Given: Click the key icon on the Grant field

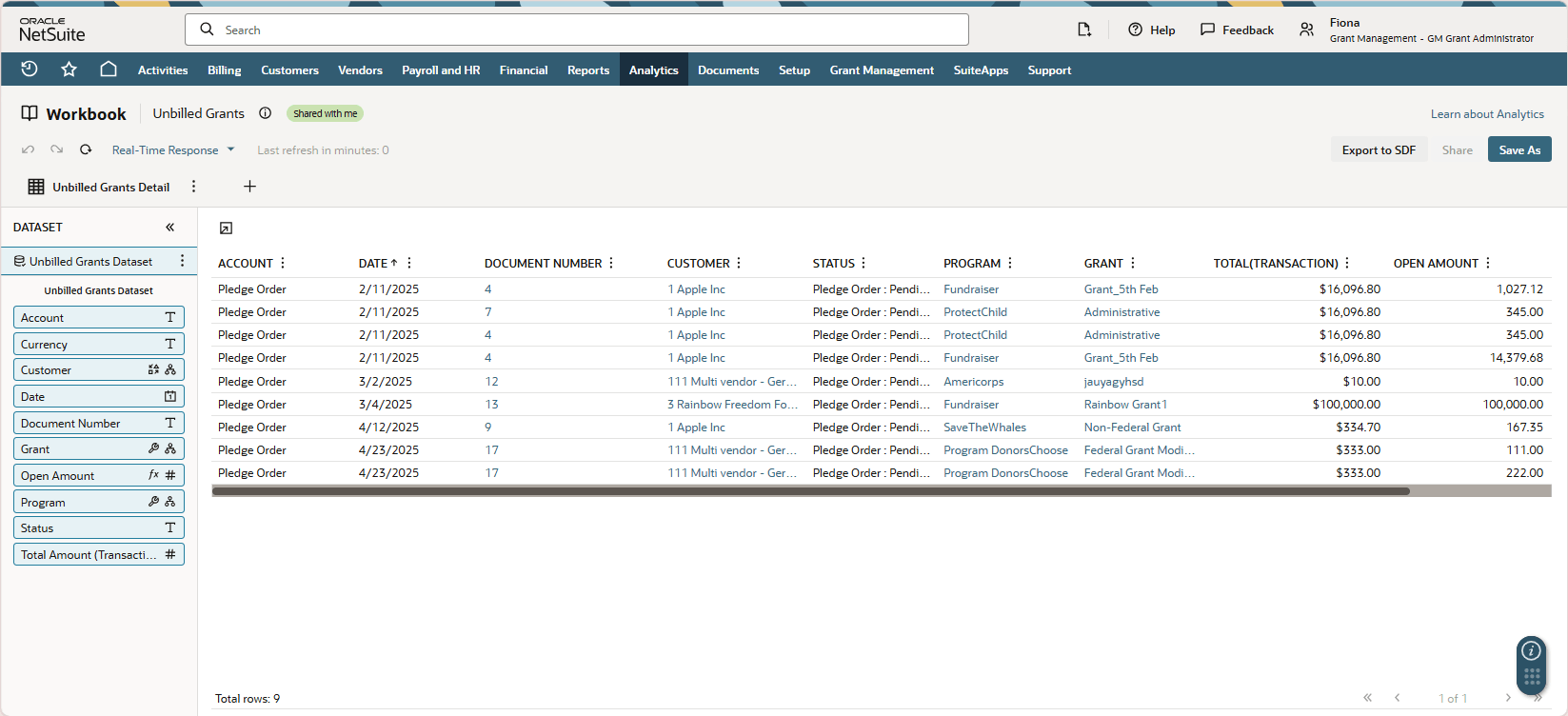Looking at the screenshot, I should [x=153, y=448].
